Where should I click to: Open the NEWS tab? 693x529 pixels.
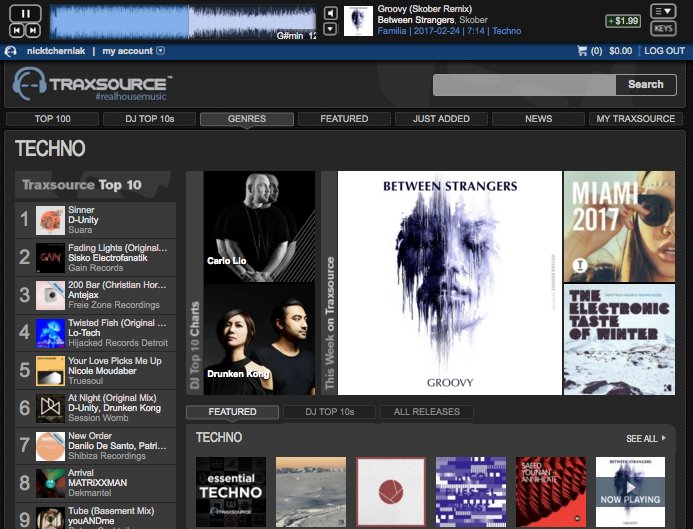coord(539,118)
